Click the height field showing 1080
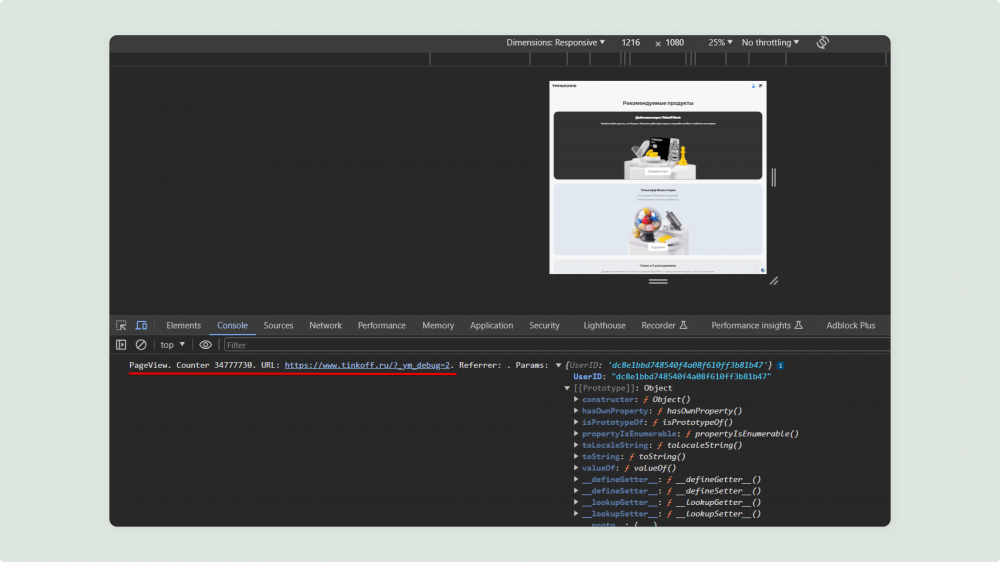Image resolution: width=1000 pixels, height=562 pixels. (675, 42)
